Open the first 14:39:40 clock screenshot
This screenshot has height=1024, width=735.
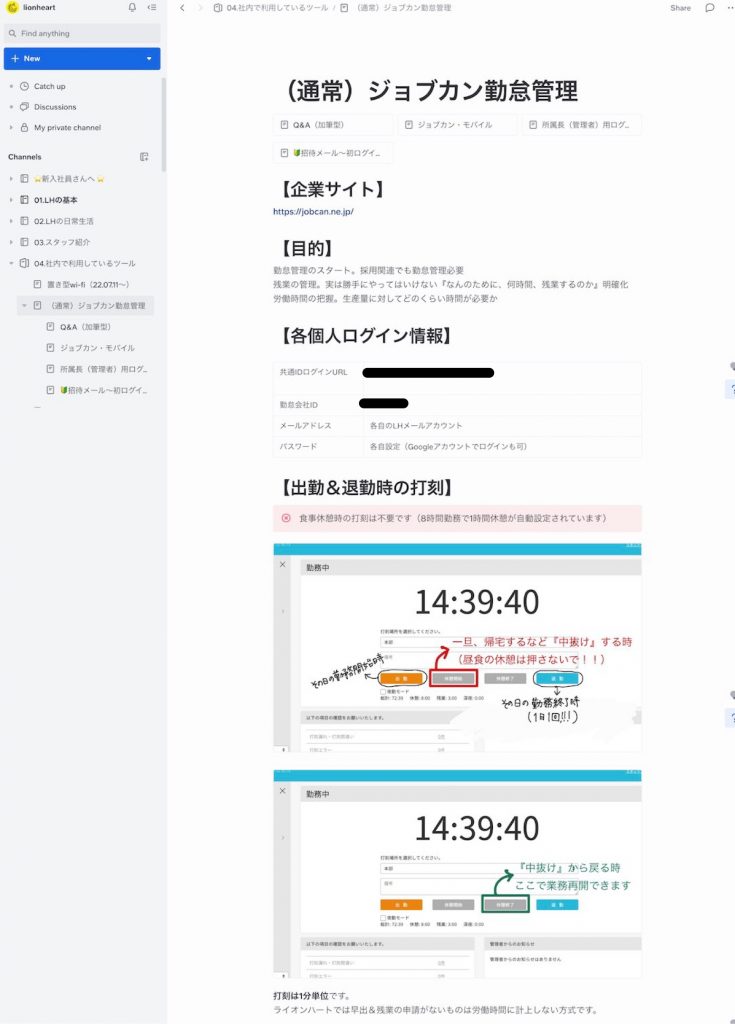click(457, 648)
